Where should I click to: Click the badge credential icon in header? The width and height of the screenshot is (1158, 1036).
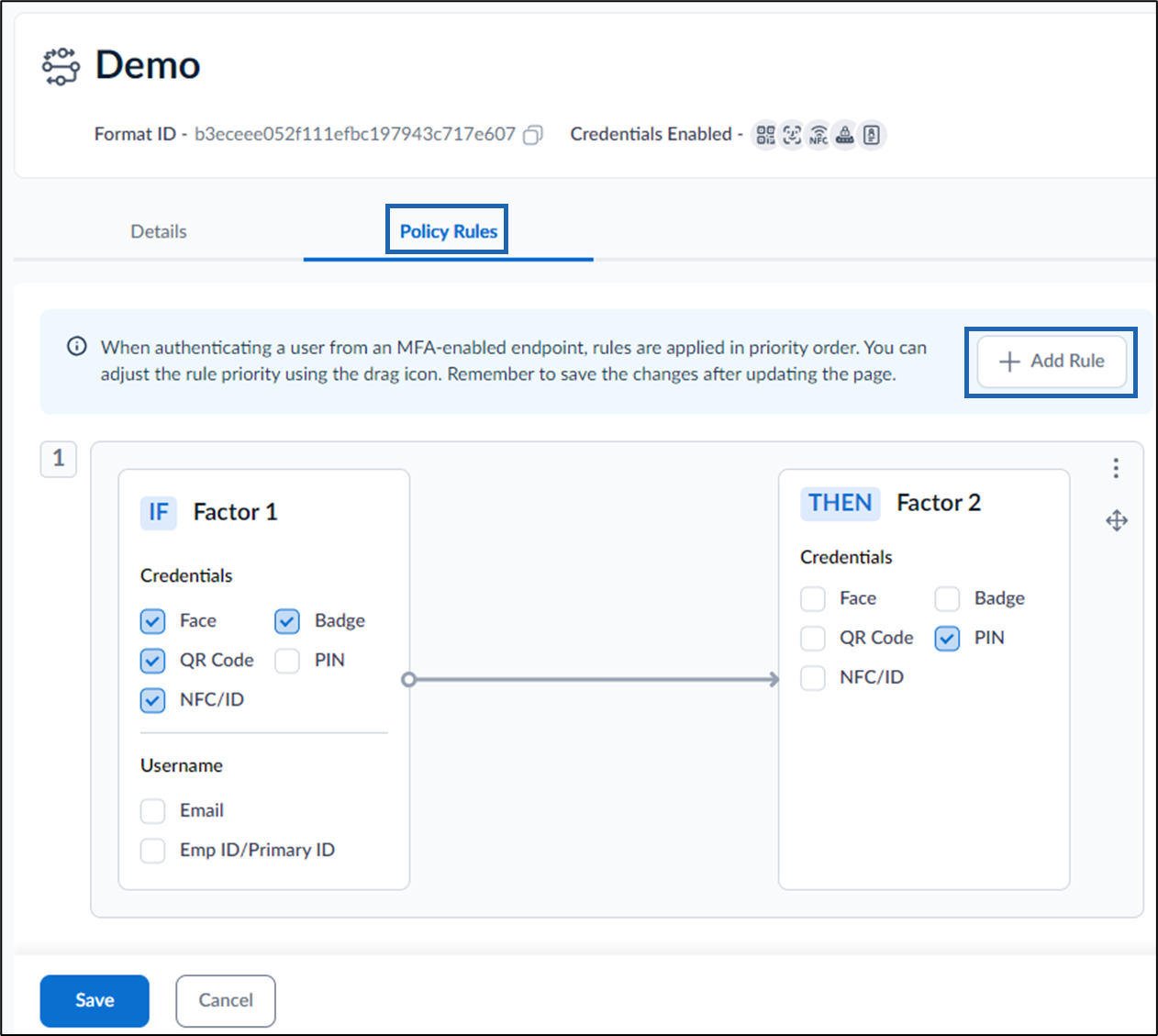coord(872,135)
